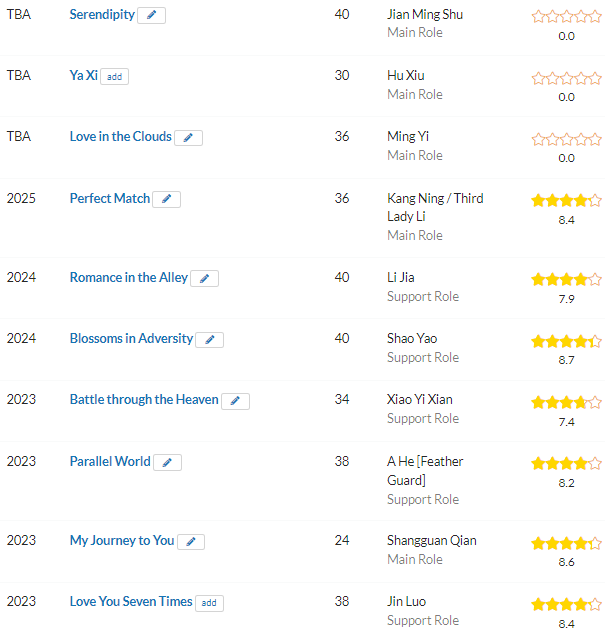This screenshot has width=605, height=642.
Task: Edit the Blossoms in Adversity entry
Action: [210, 340]
